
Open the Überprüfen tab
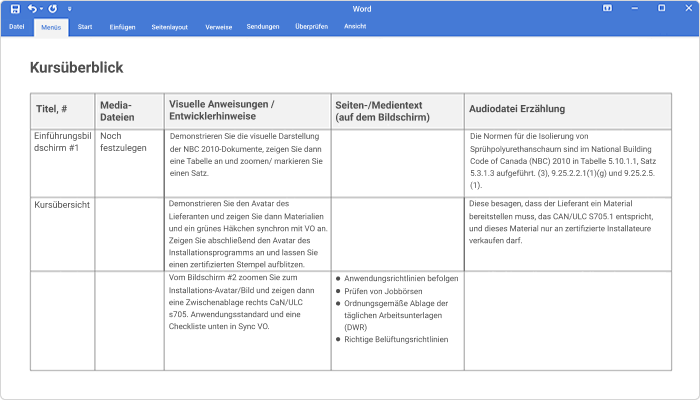(312, 27)
